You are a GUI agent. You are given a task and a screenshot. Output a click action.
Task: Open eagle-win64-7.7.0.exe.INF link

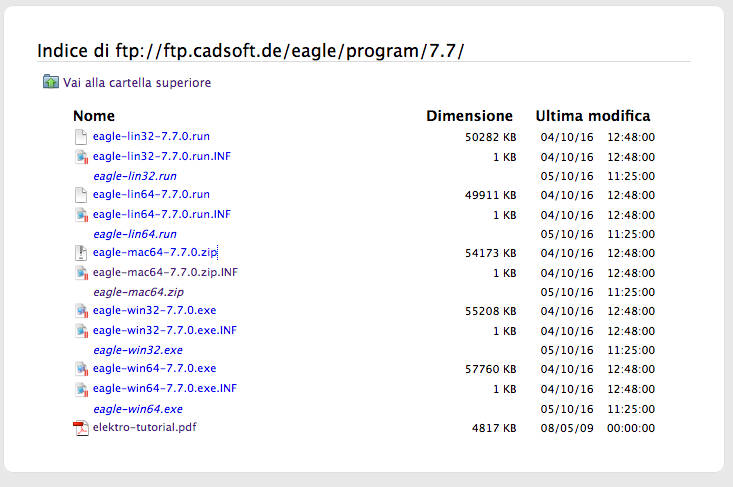[x=165, y=388]
